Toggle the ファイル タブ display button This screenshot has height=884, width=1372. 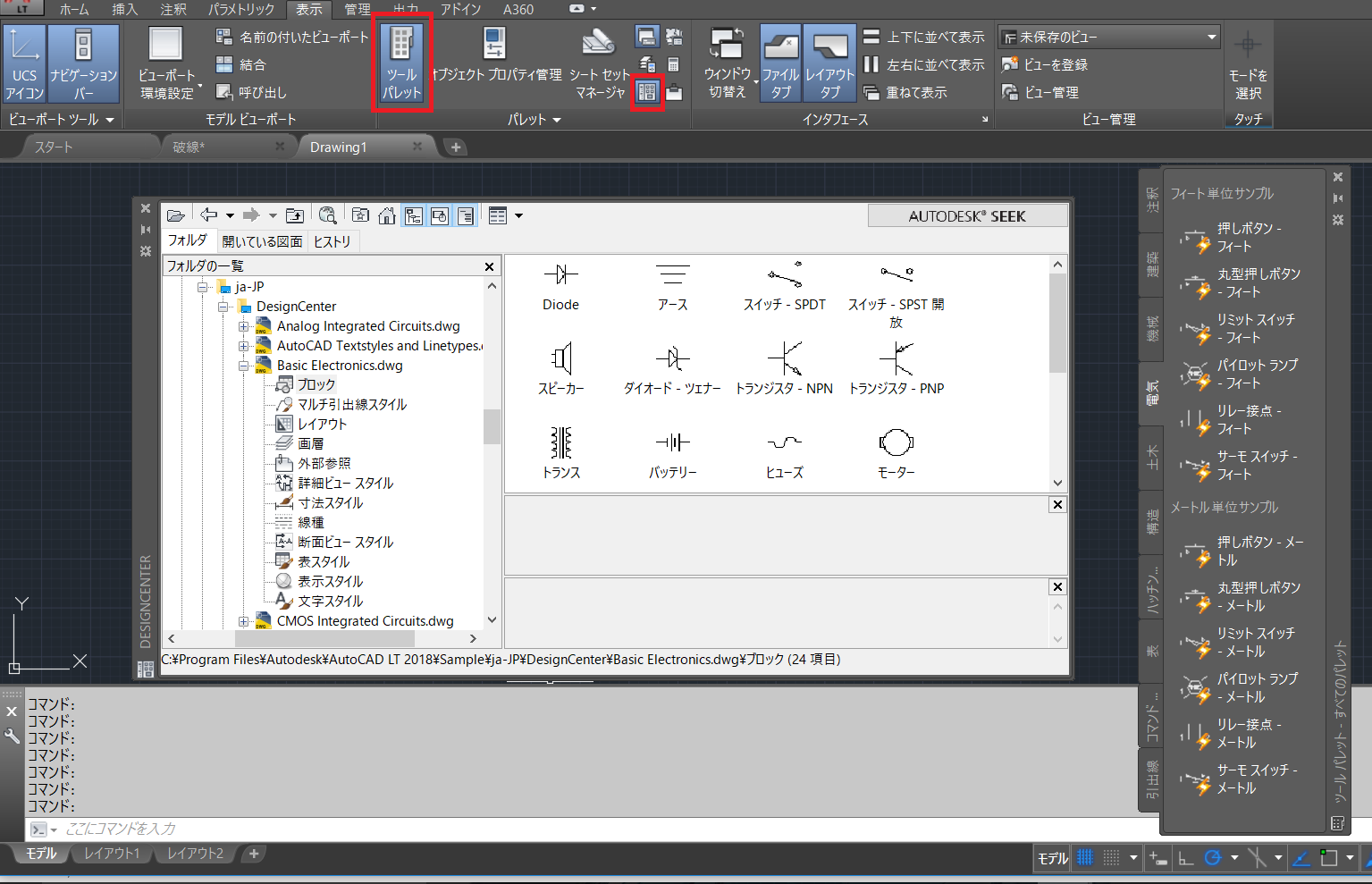tap(781, 63)
